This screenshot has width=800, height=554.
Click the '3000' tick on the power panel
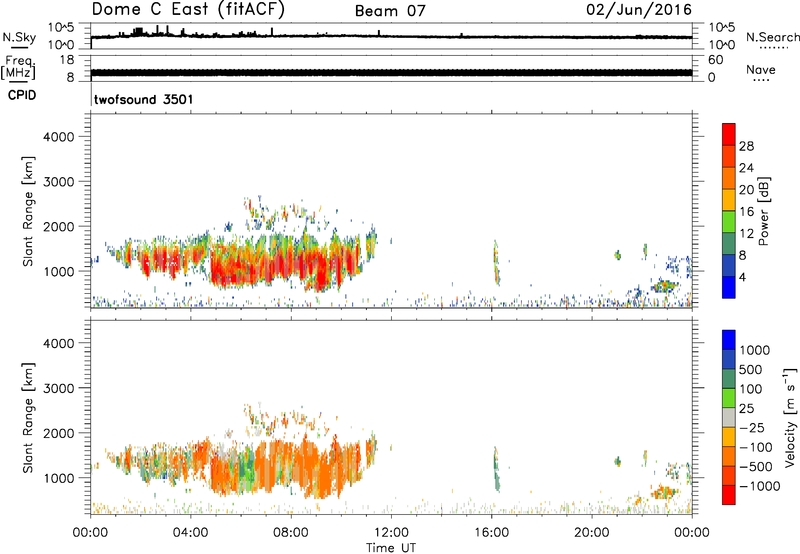click(58, 182)
